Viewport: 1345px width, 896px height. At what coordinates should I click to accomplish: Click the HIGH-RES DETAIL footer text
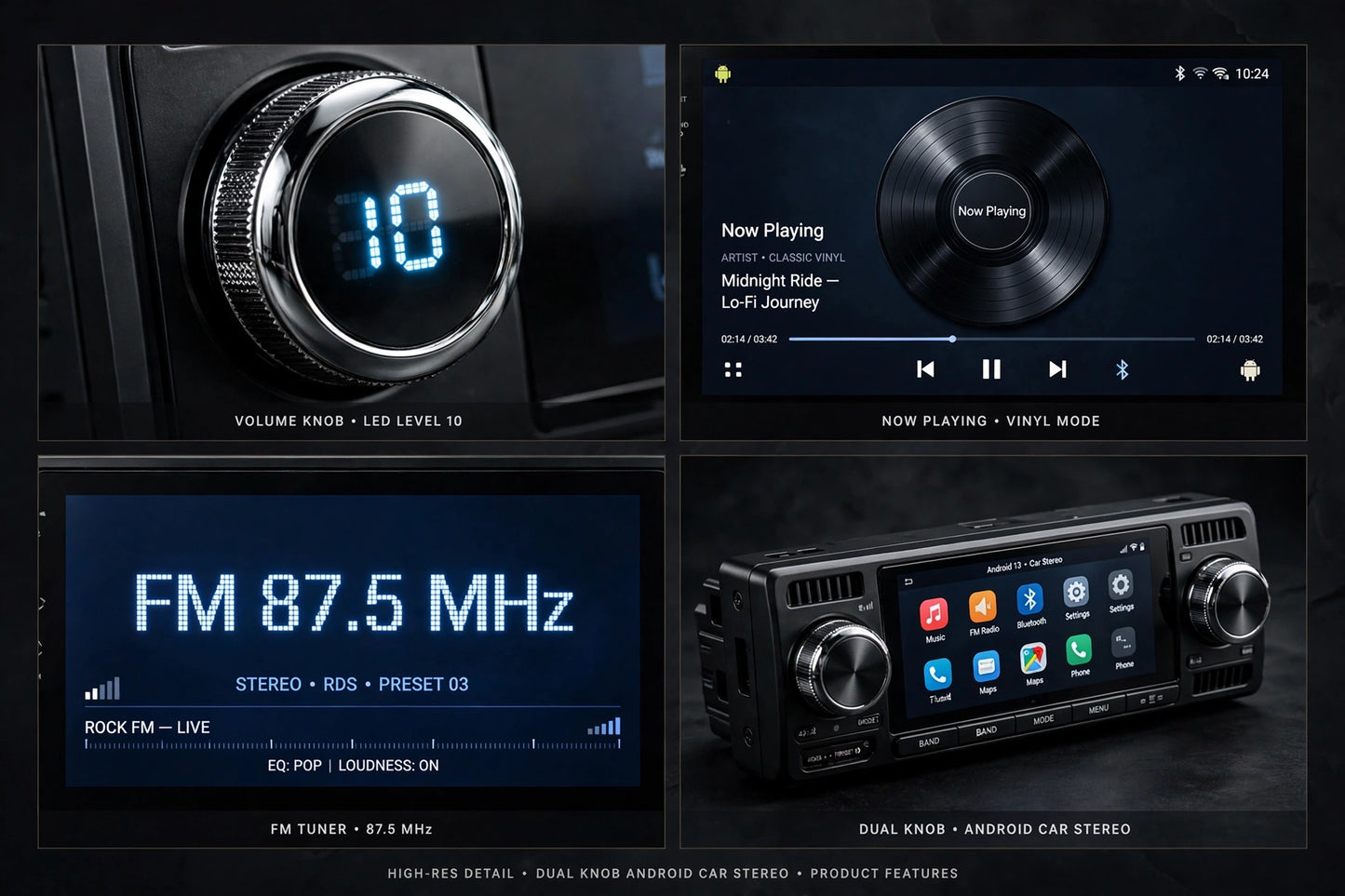pyautogui.click(x=451, y=874)
